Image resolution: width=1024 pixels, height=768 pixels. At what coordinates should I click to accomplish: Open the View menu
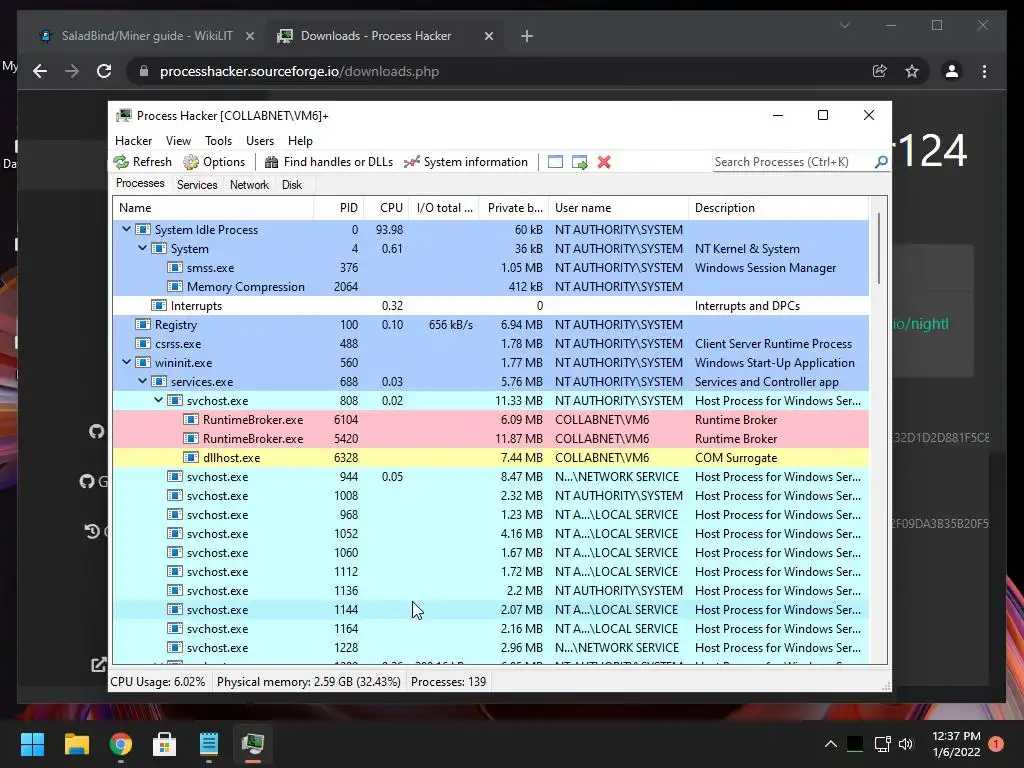click(178, 141)
